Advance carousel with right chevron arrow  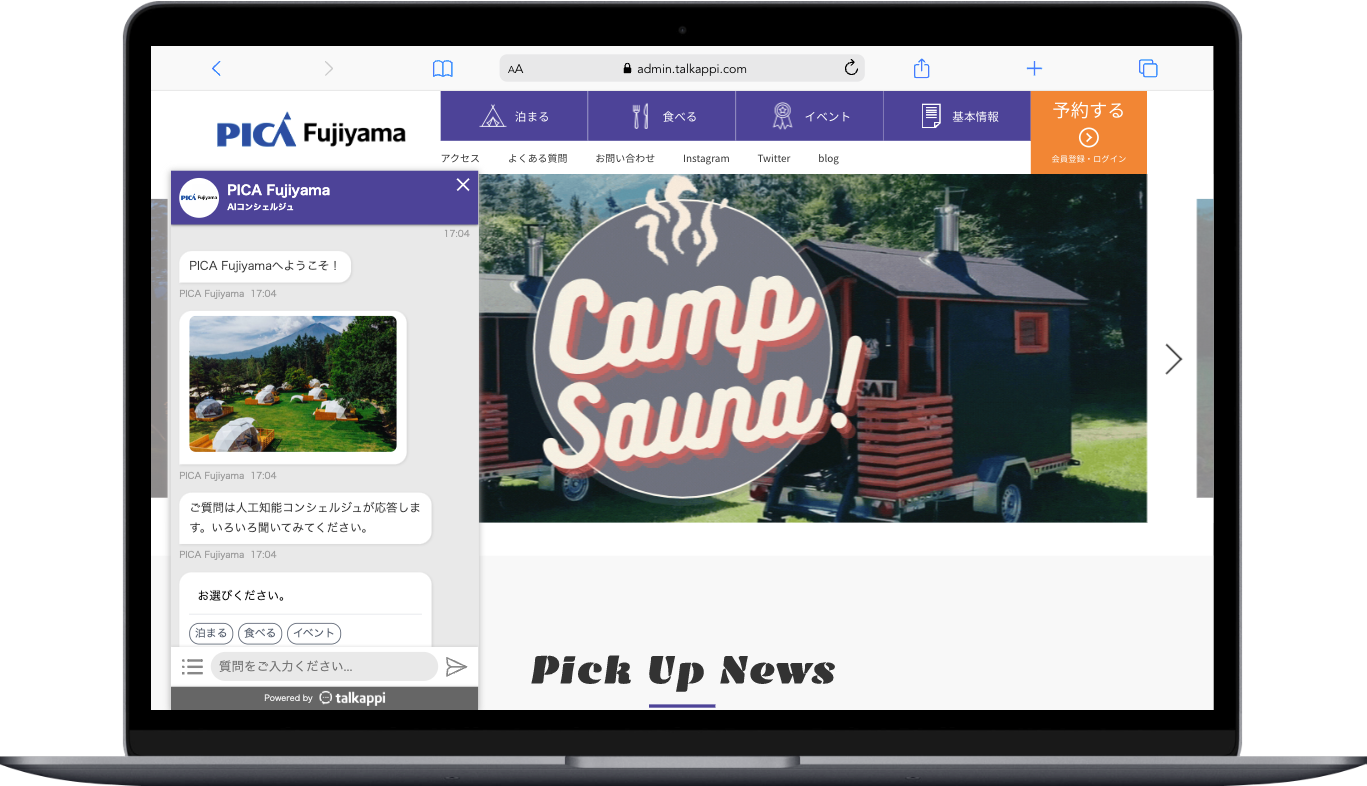click(x=1173, y=359)
